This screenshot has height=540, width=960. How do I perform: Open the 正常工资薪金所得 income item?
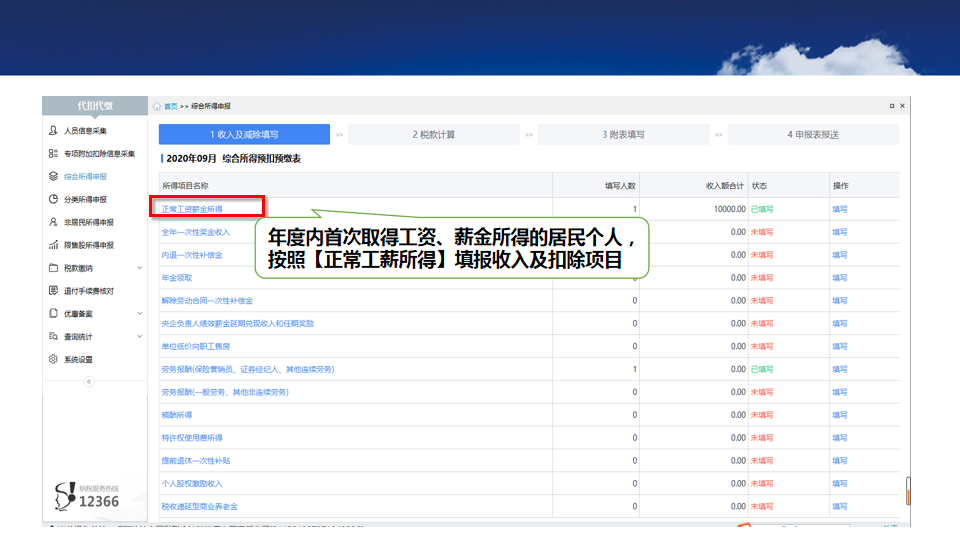tap(192, 209)
